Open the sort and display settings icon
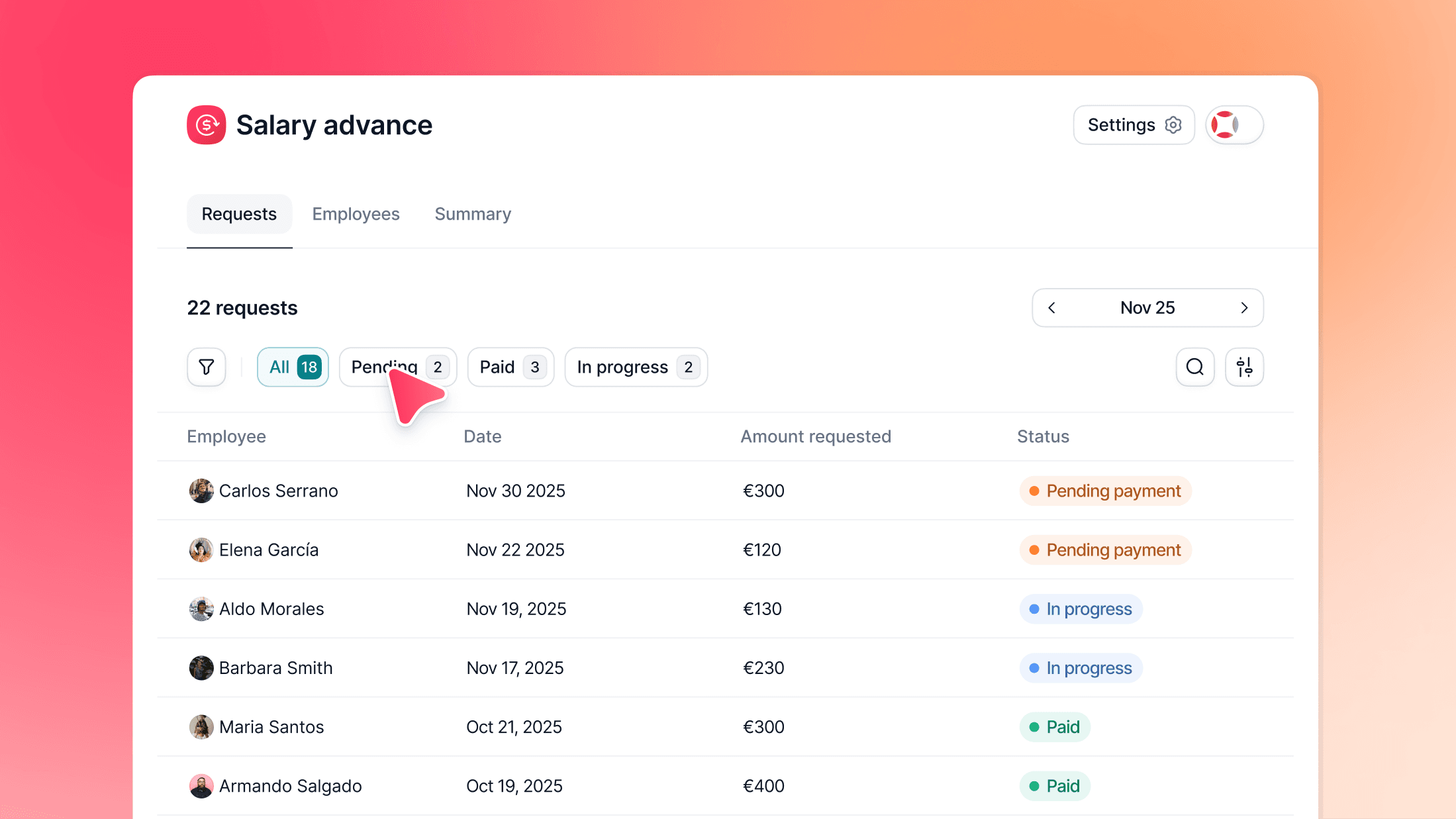The width and height of the screenshot is (1456, 819). tap(1244, 367)
